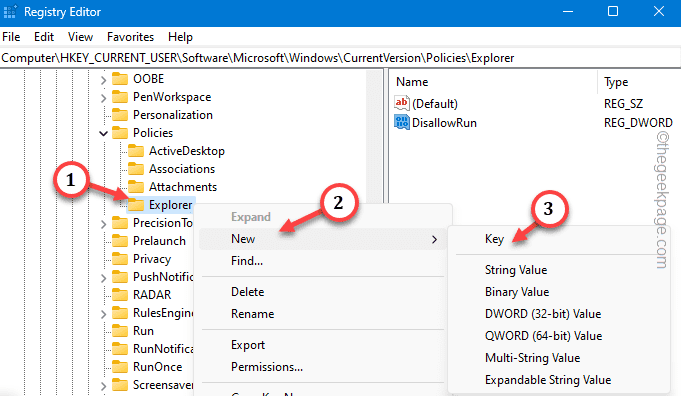This screenshot has height=396, width=681.
Task: Click the Personalization folder icon
Action: 120,115
